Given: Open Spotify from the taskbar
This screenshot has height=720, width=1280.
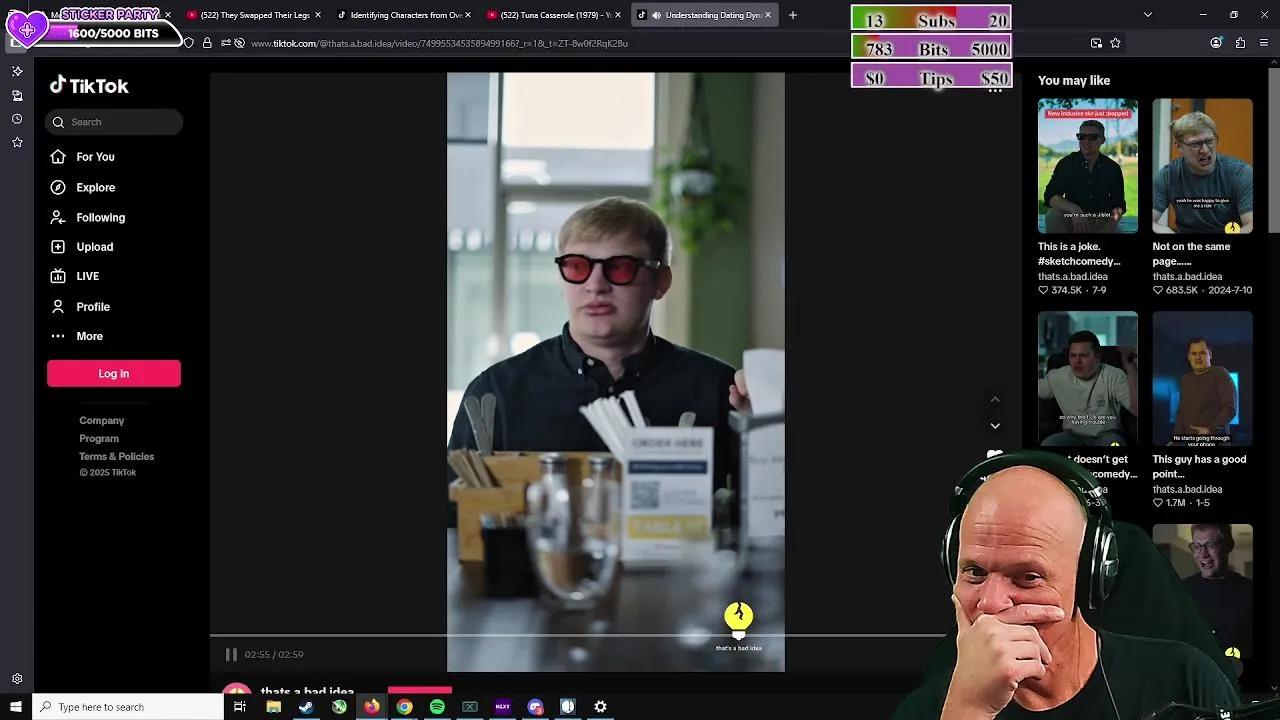Looking at the screenshot, I should 437,707.
